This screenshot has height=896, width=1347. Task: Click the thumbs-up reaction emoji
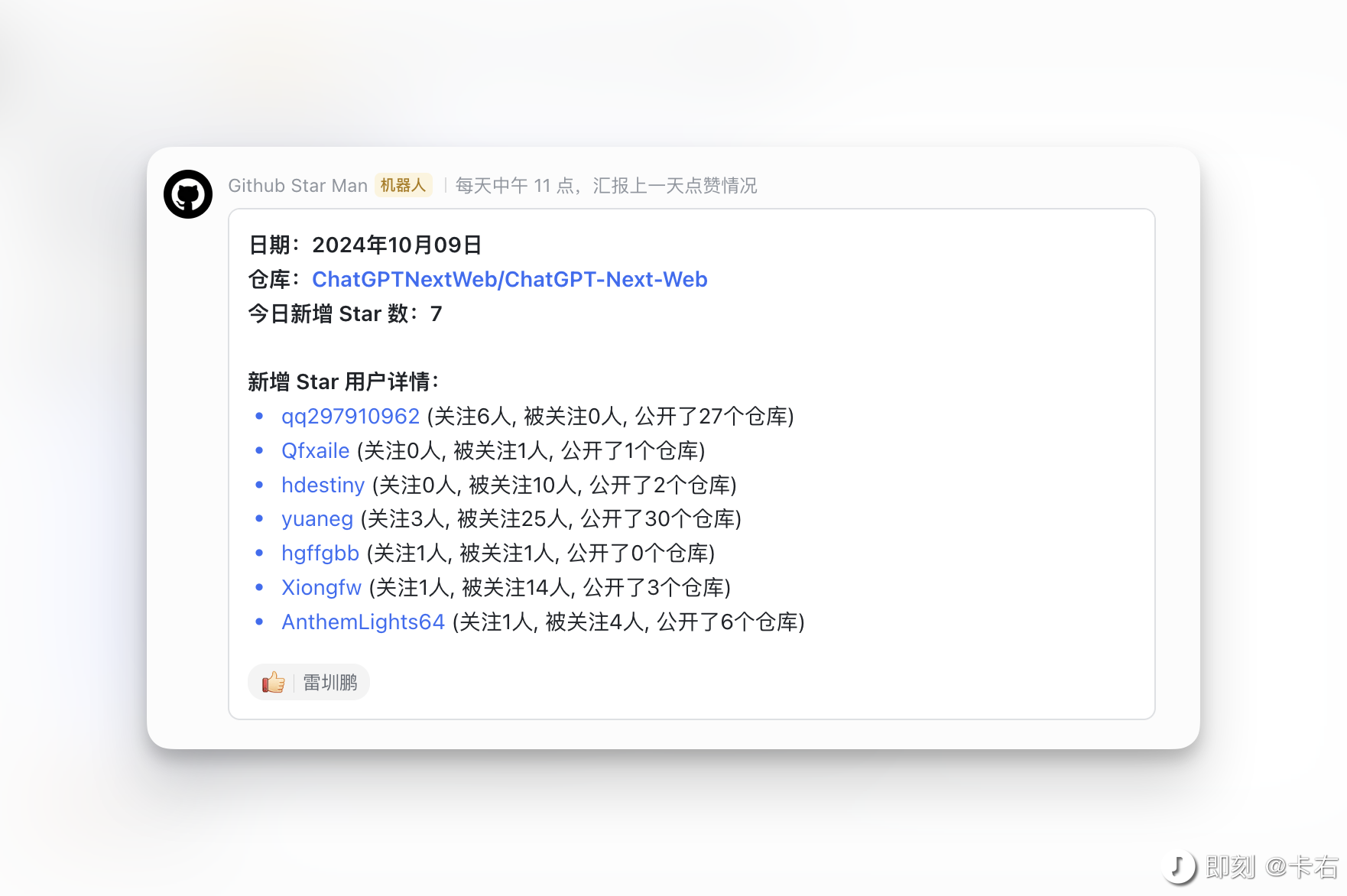pyautogui.click(x=274, y=682)
